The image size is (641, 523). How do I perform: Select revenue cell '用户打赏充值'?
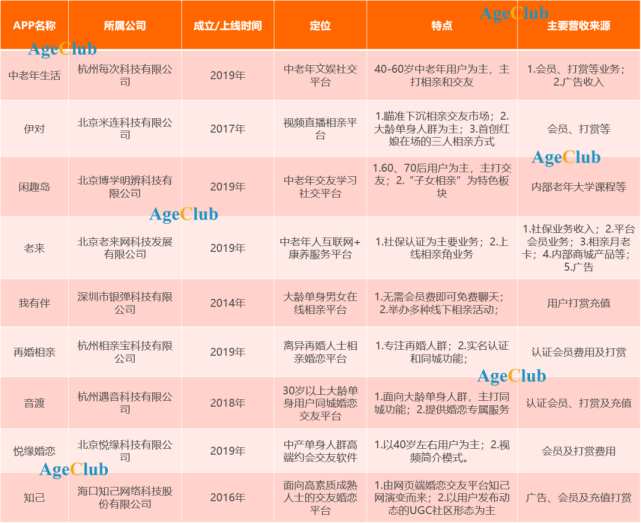[578, 303]
